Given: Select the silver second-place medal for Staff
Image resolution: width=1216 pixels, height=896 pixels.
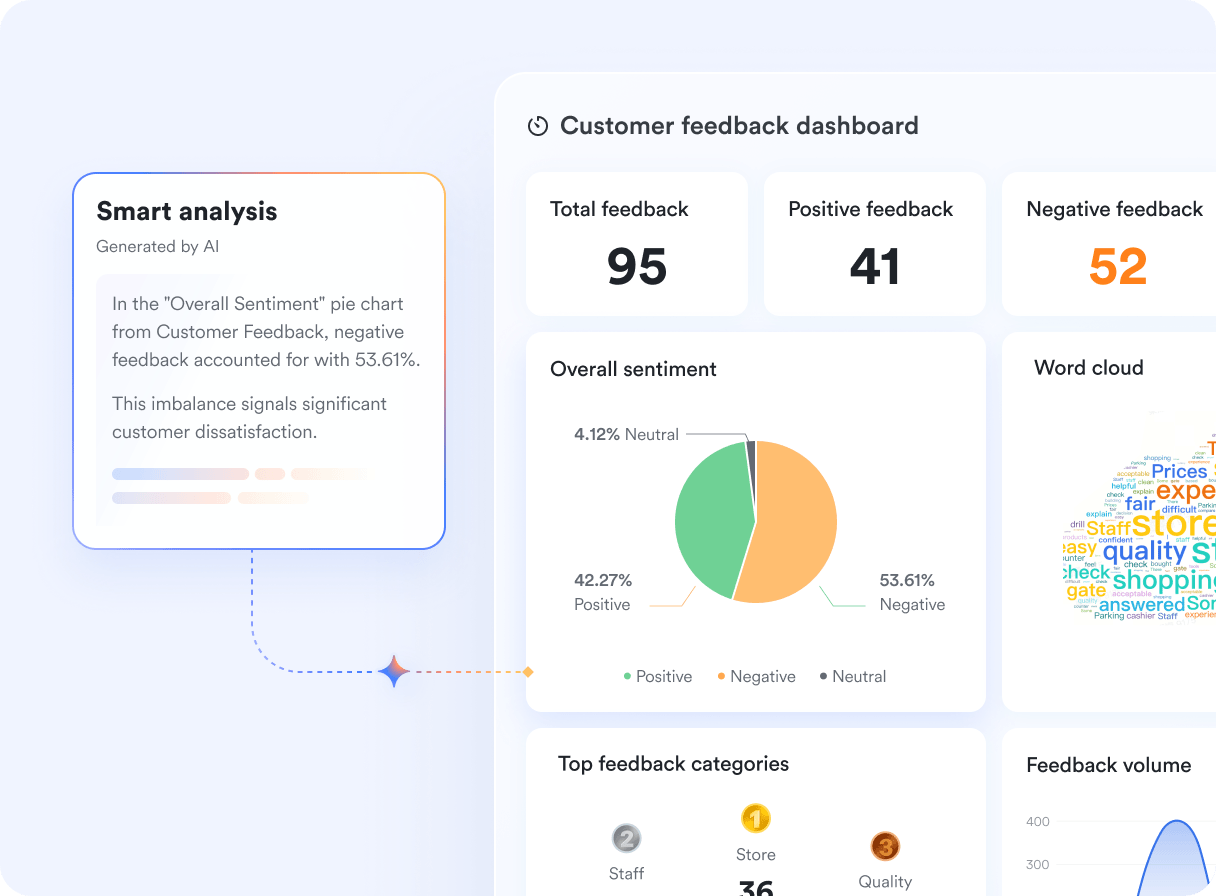Looking at the screenshot, I should coord(626,838).
